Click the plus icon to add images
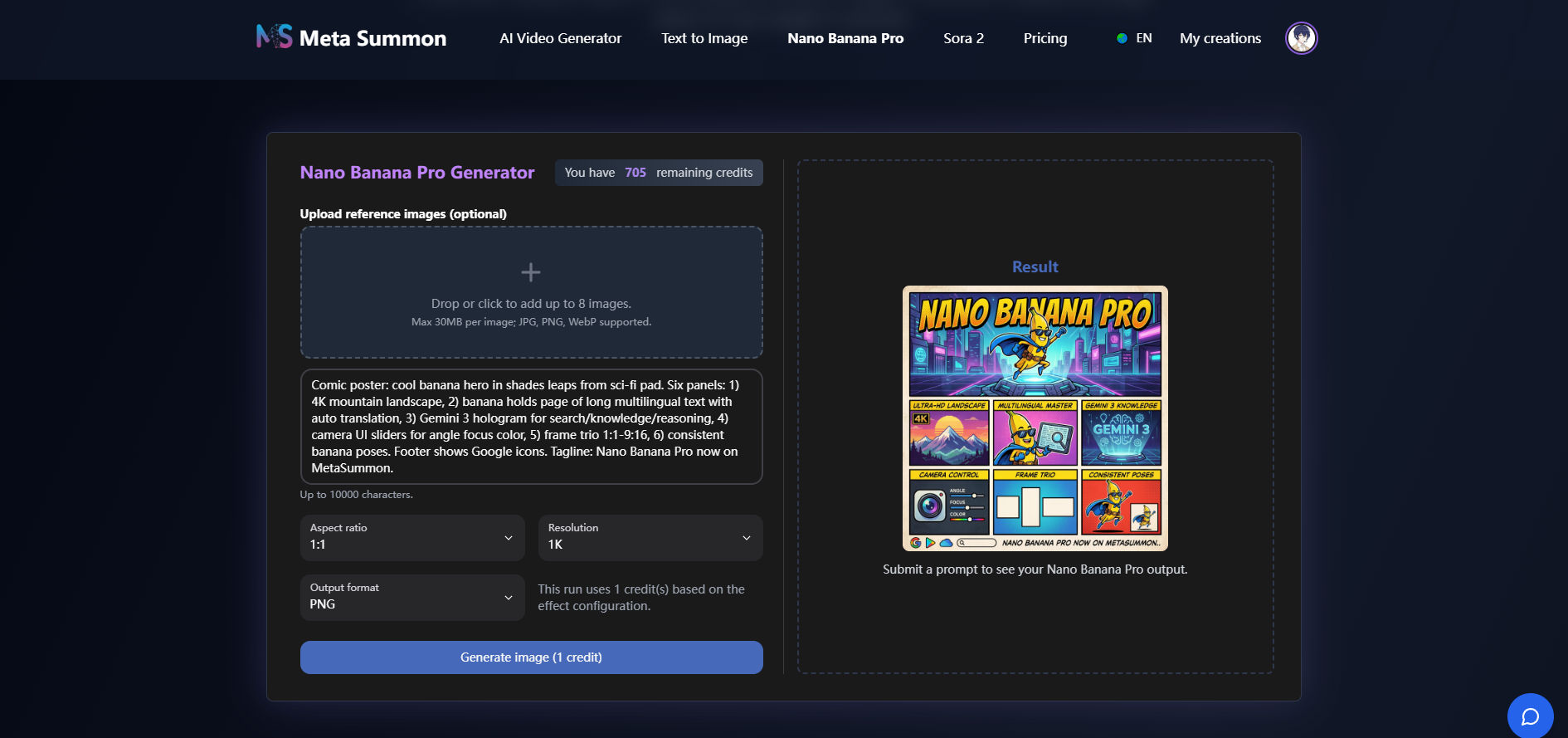The height and width of the screenshot is (738, 1568). click(531, 272)
